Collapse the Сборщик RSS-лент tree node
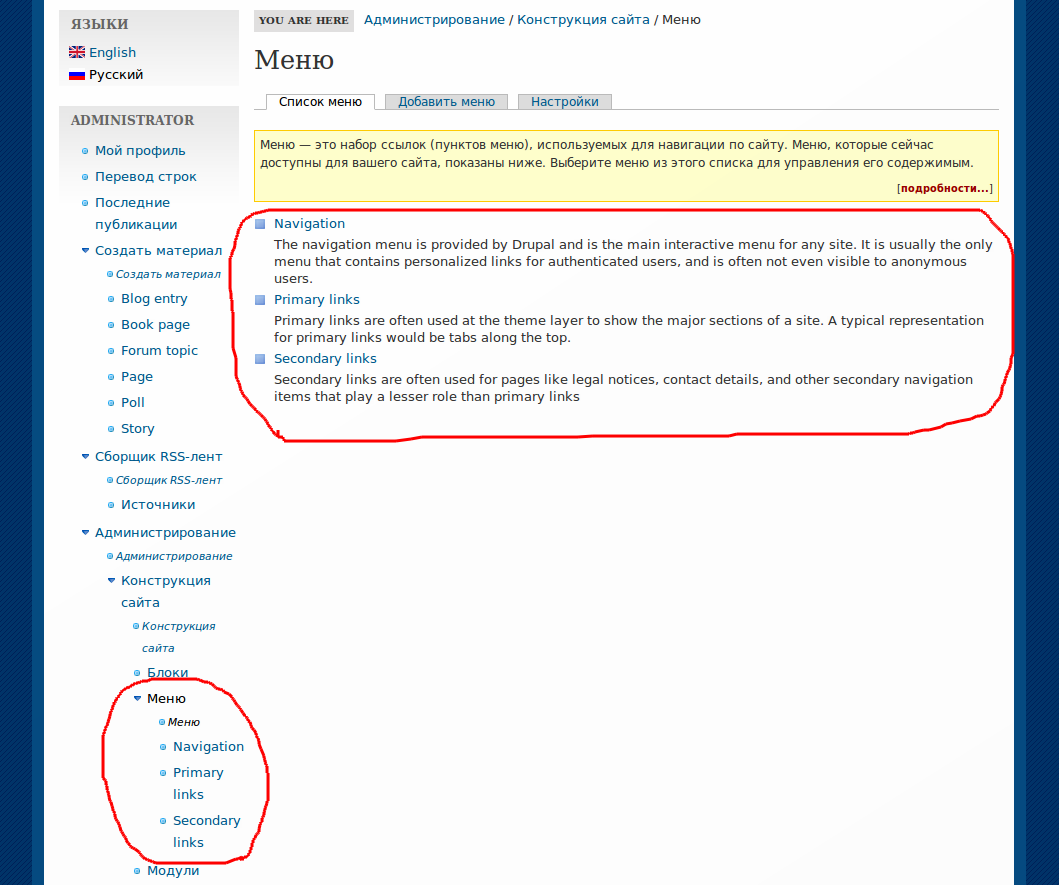The image size is (1059, 885). 85,455
